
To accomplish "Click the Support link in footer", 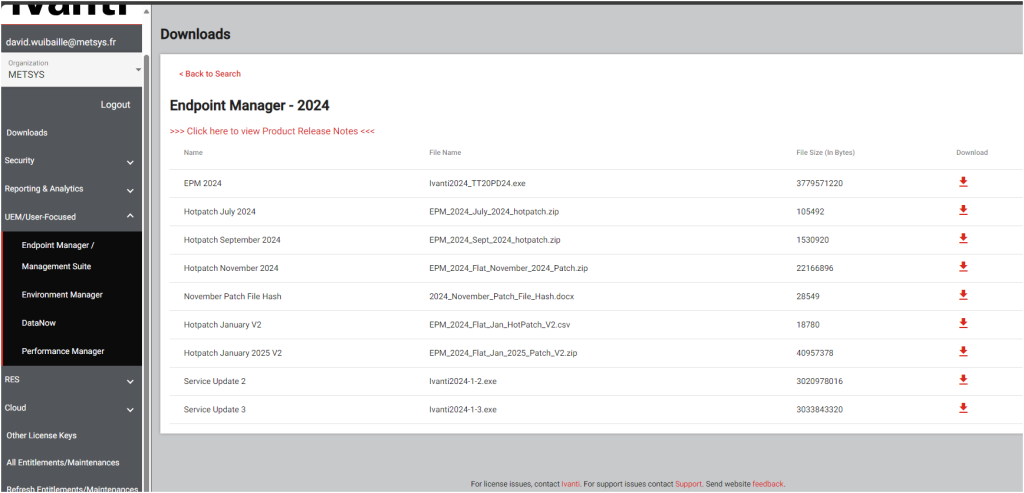I will tap(688, 484).
